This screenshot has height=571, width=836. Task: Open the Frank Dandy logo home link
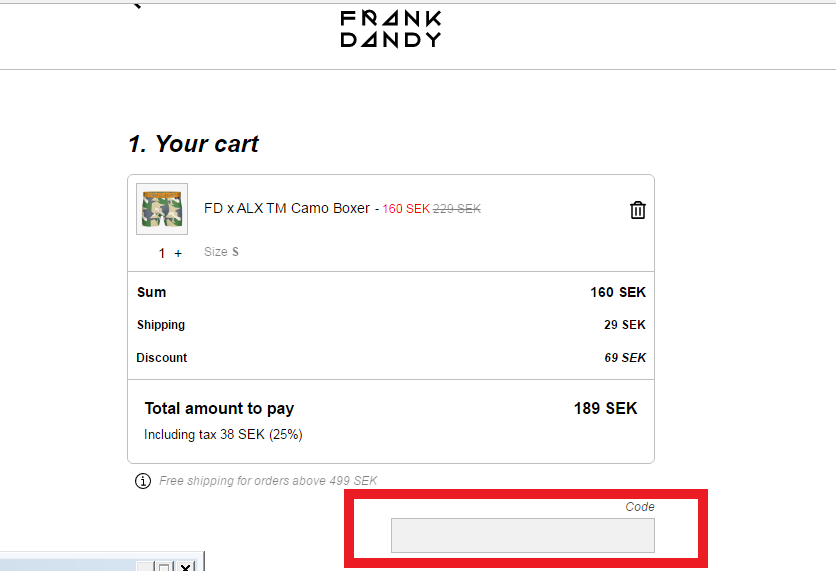click(x=391, y=29)
